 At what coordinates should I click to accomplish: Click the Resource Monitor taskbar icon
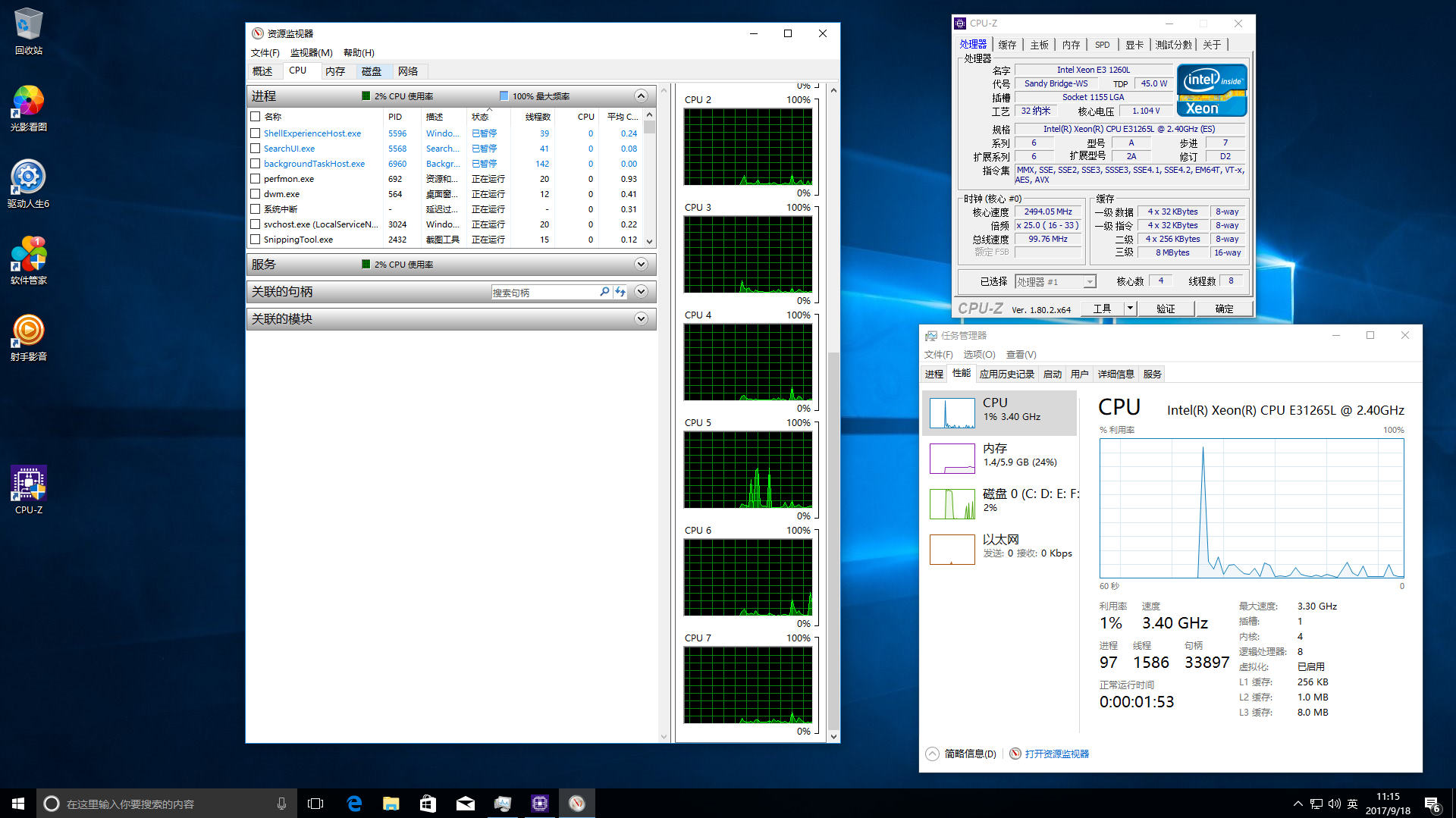pos(576,804)
